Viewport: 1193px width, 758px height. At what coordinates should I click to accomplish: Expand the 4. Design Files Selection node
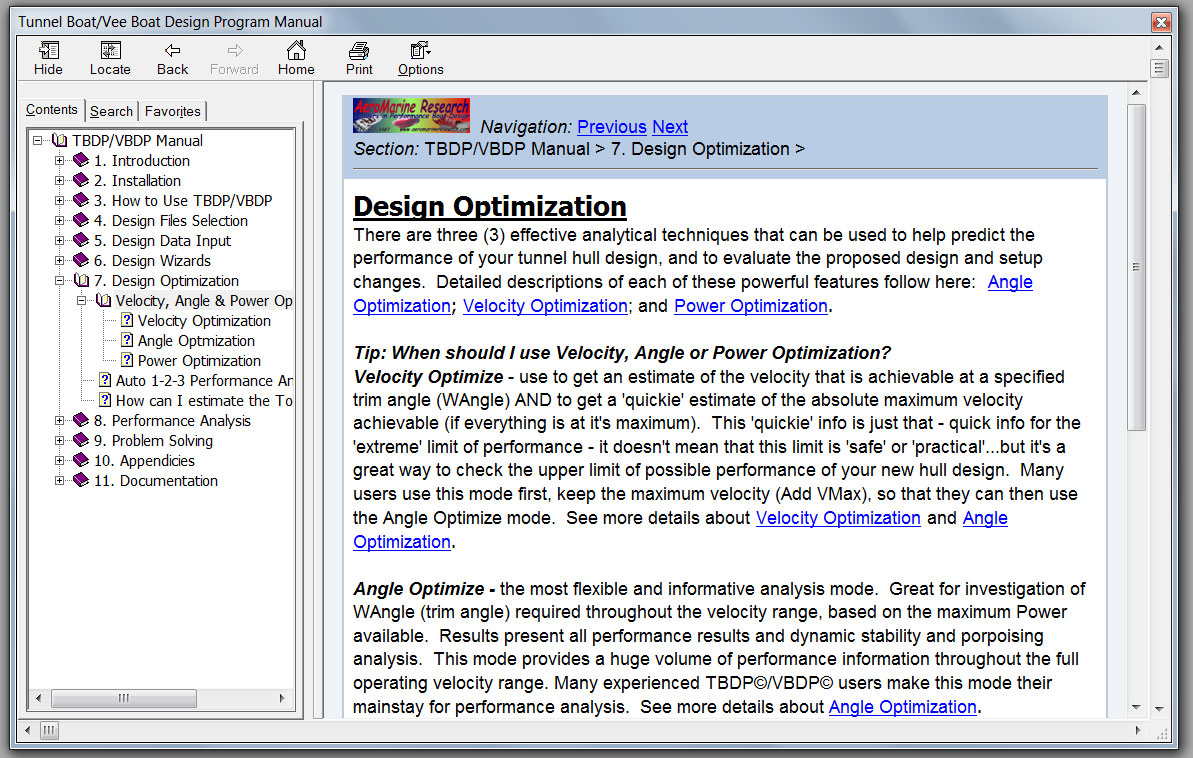[x=59, y=221]
